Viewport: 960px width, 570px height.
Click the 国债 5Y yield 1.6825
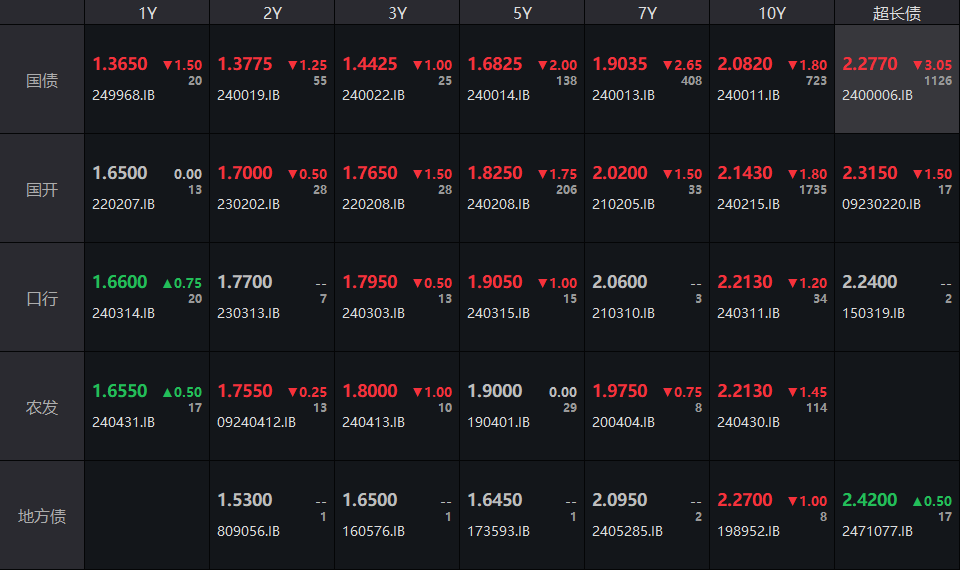click(x=495, y=64)
